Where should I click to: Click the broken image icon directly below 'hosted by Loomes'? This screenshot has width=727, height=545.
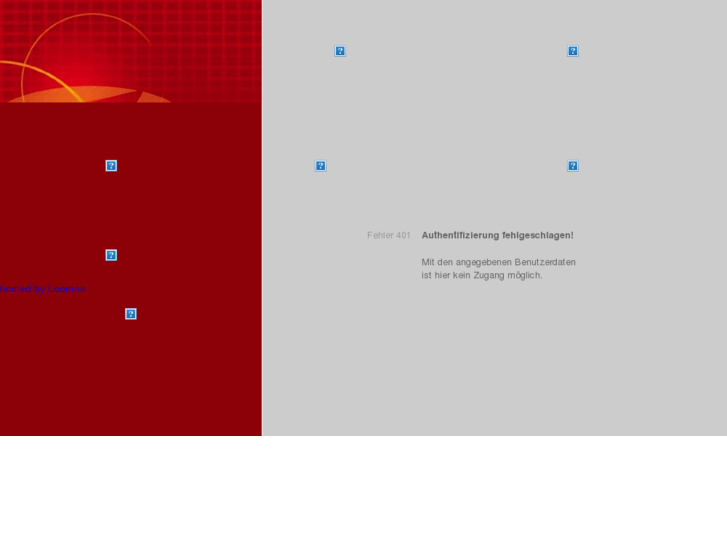pyautogui.click(x=131, y=314)
